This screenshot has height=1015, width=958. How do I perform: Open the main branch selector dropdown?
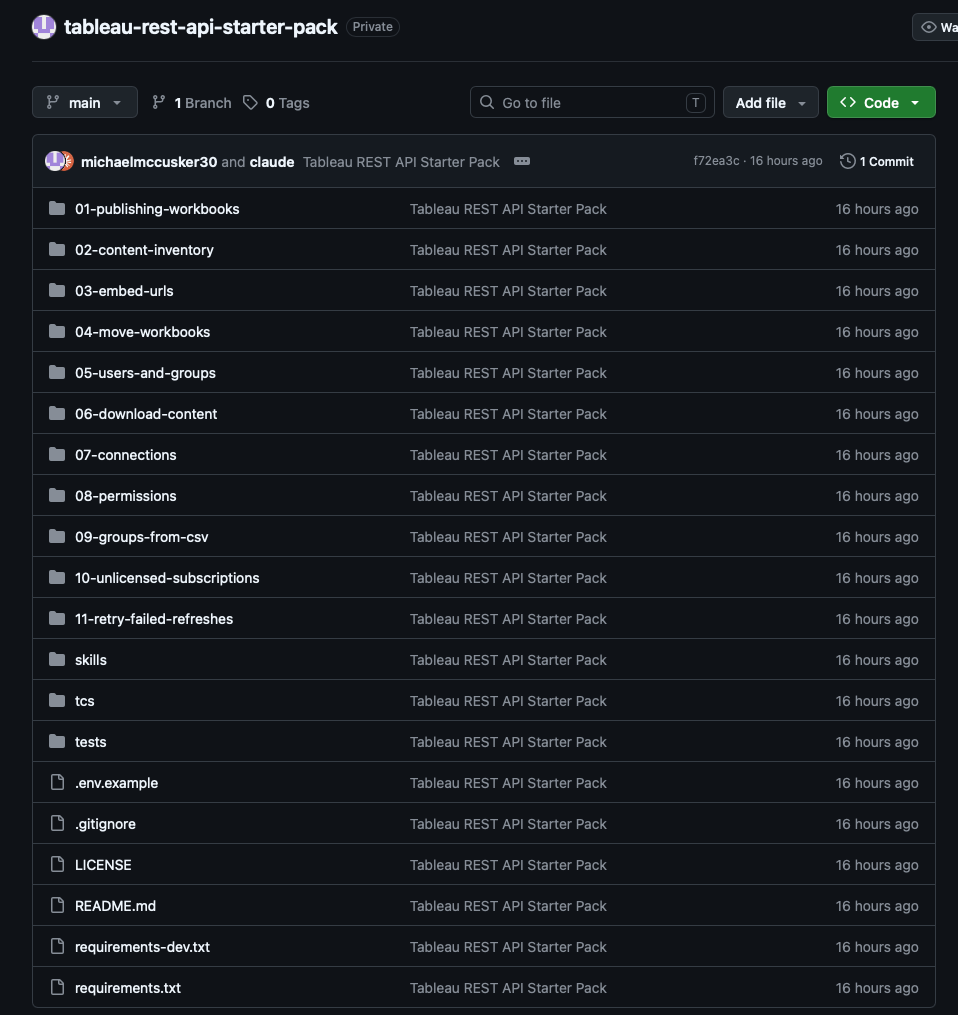(85, 102)
